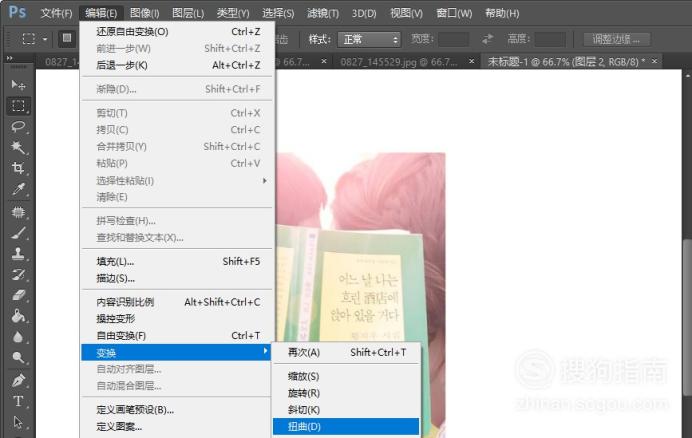Close the 0827_145529.jpg document tab

pos(471,61)
